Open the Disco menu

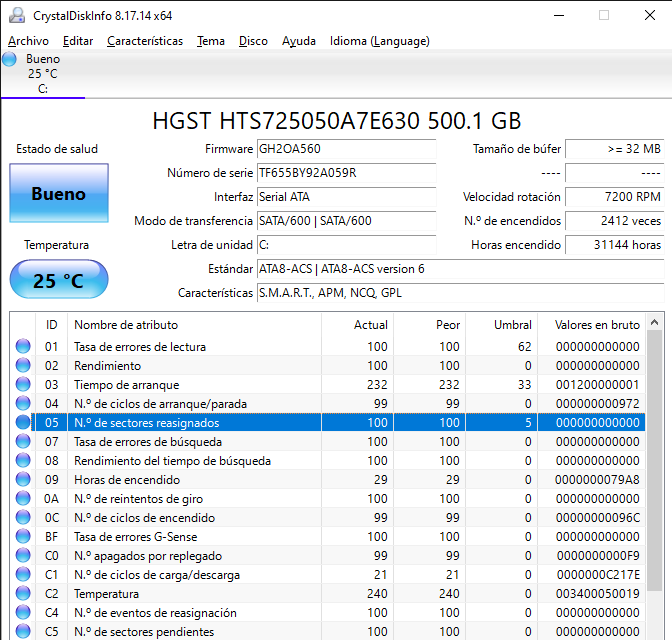[253, 41]
